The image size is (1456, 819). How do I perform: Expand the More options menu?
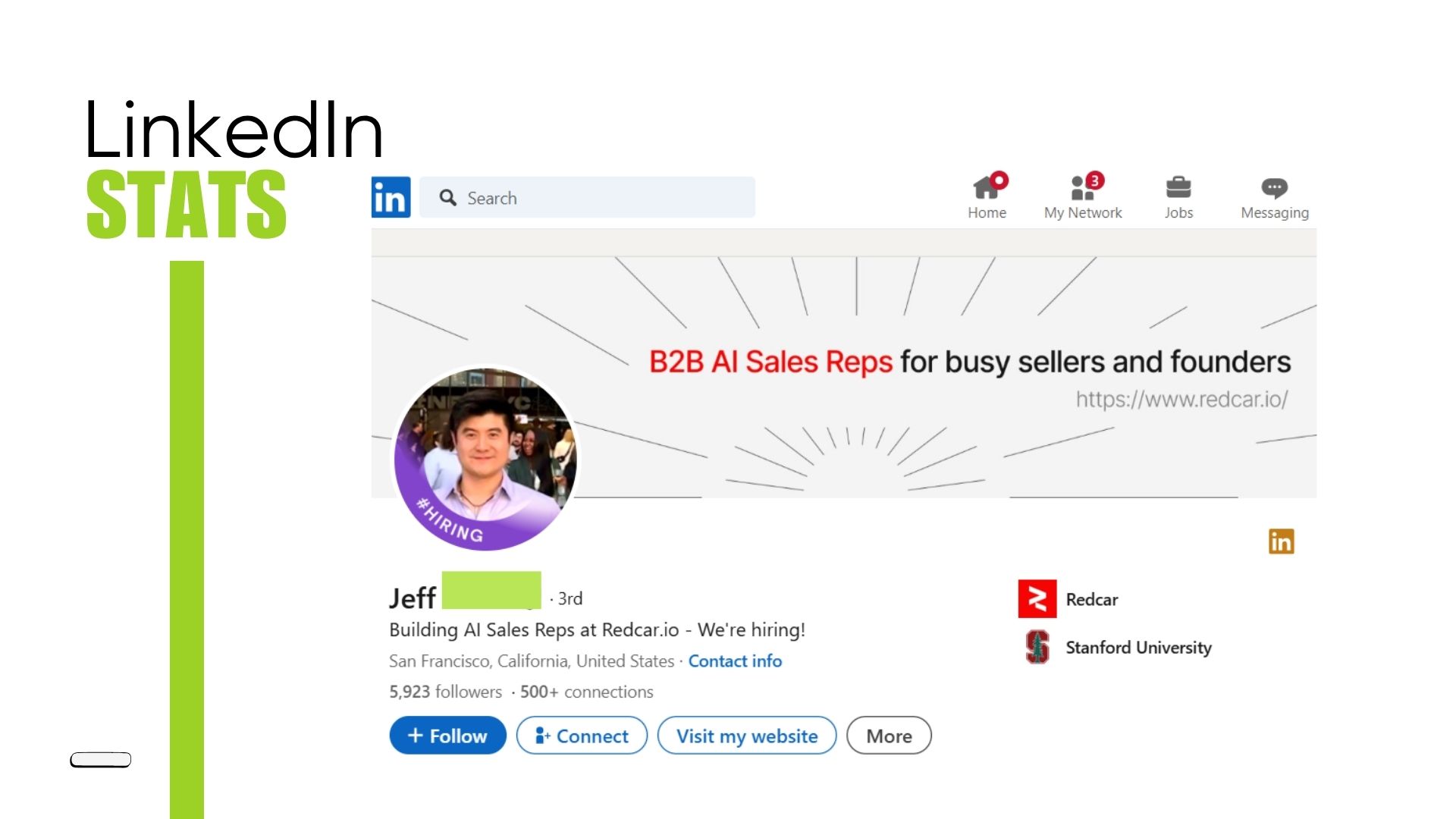(x=889, y=736)
